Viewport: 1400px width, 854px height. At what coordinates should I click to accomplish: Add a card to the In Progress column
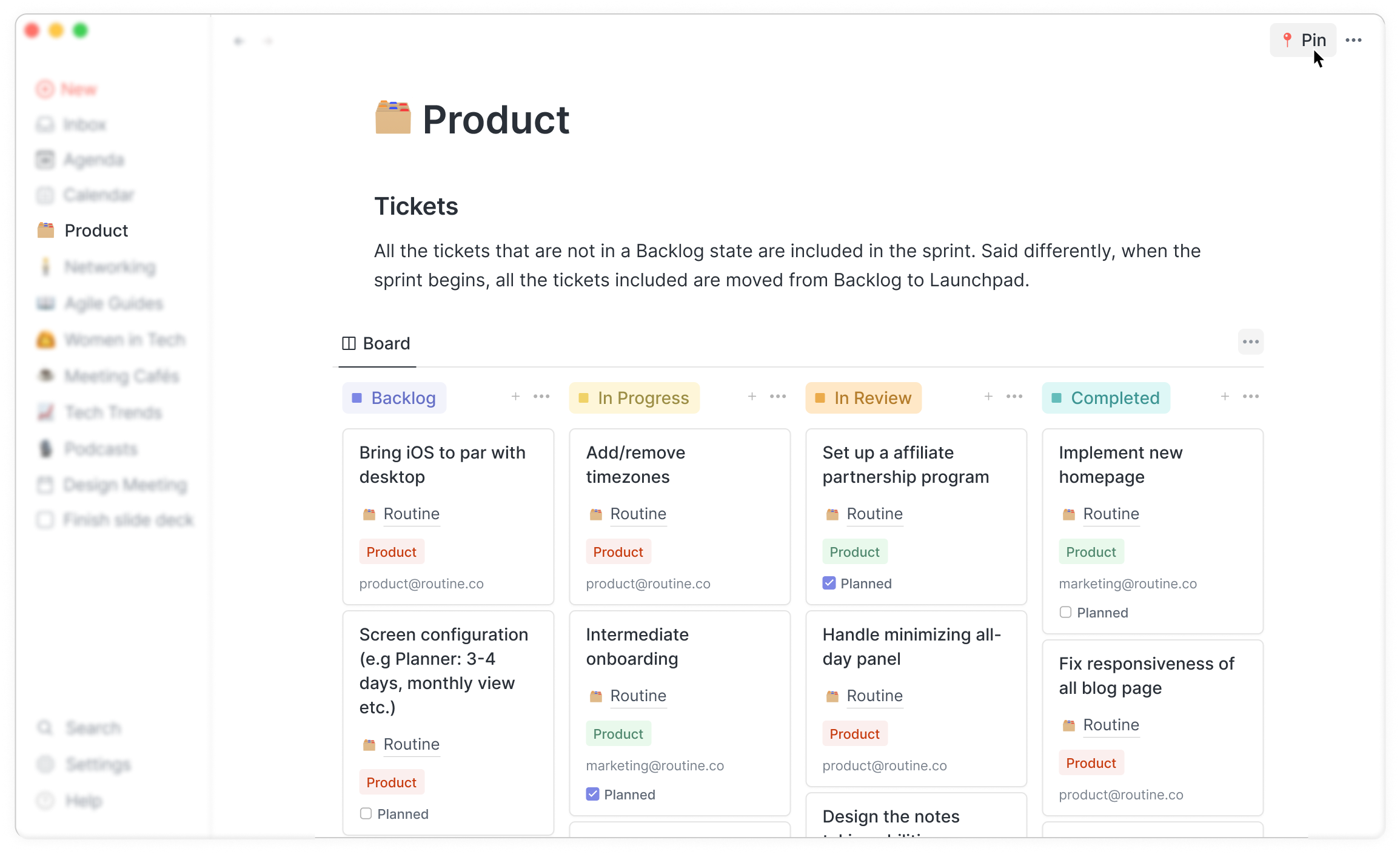(752, 397)
